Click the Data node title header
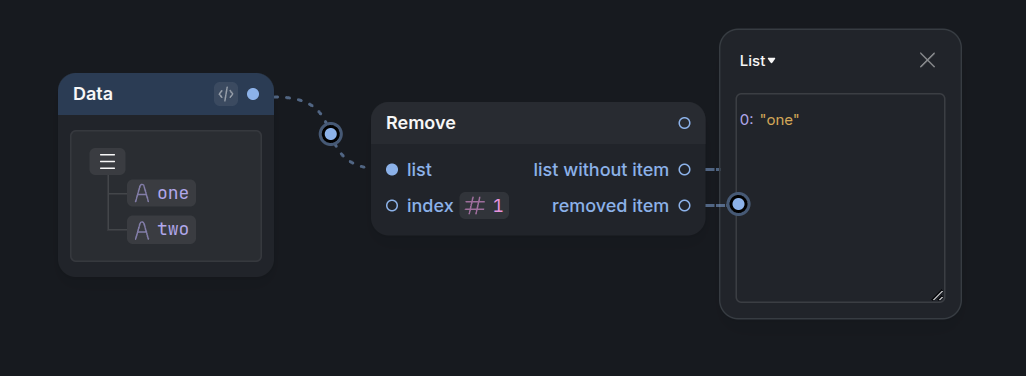The width and height of the screenshot is (1026, 376). click(93, 94)
